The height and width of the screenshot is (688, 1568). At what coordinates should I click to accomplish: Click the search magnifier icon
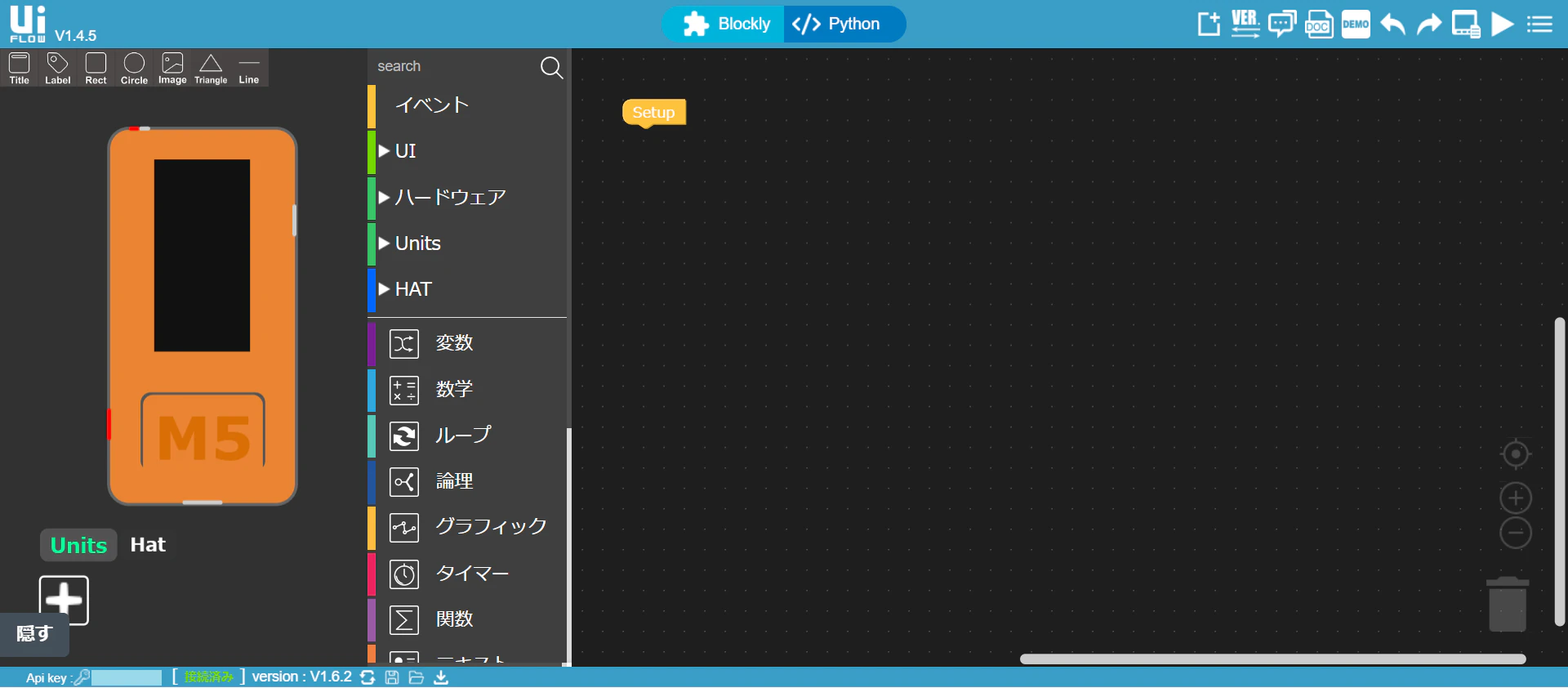point(552,67)
